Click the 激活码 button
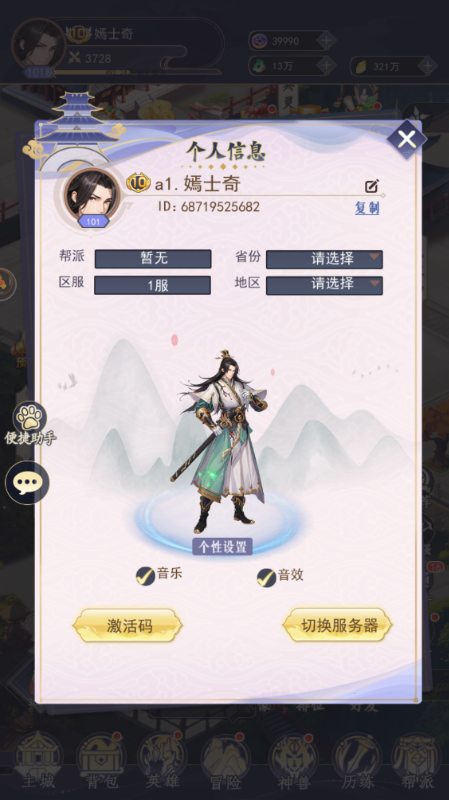The image size is (449, 800). point(128,626)
